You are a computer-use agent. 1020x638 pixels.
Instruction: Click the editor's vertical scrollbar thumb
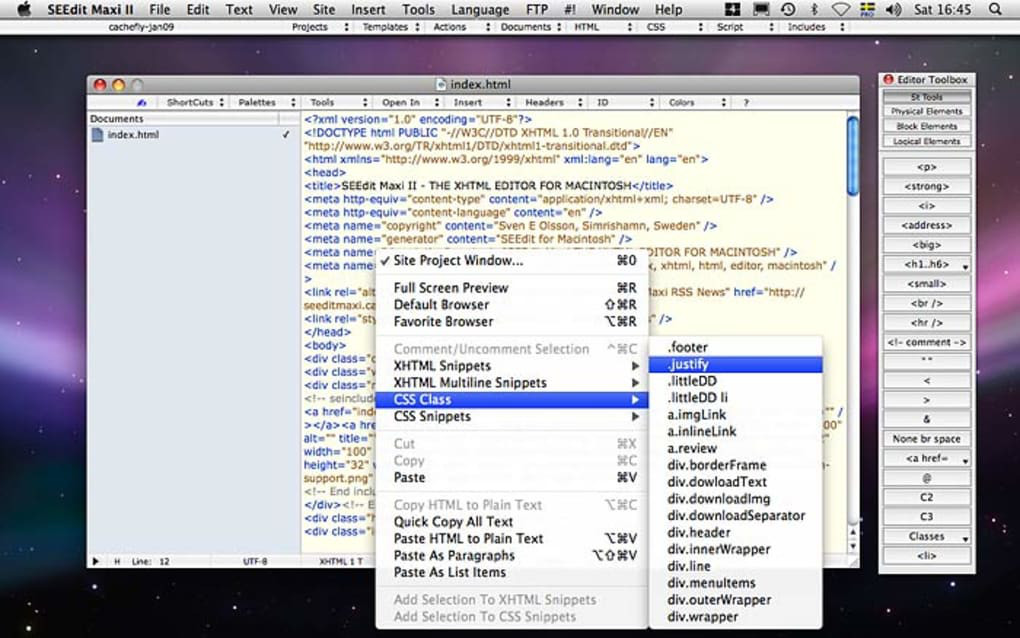852,155
